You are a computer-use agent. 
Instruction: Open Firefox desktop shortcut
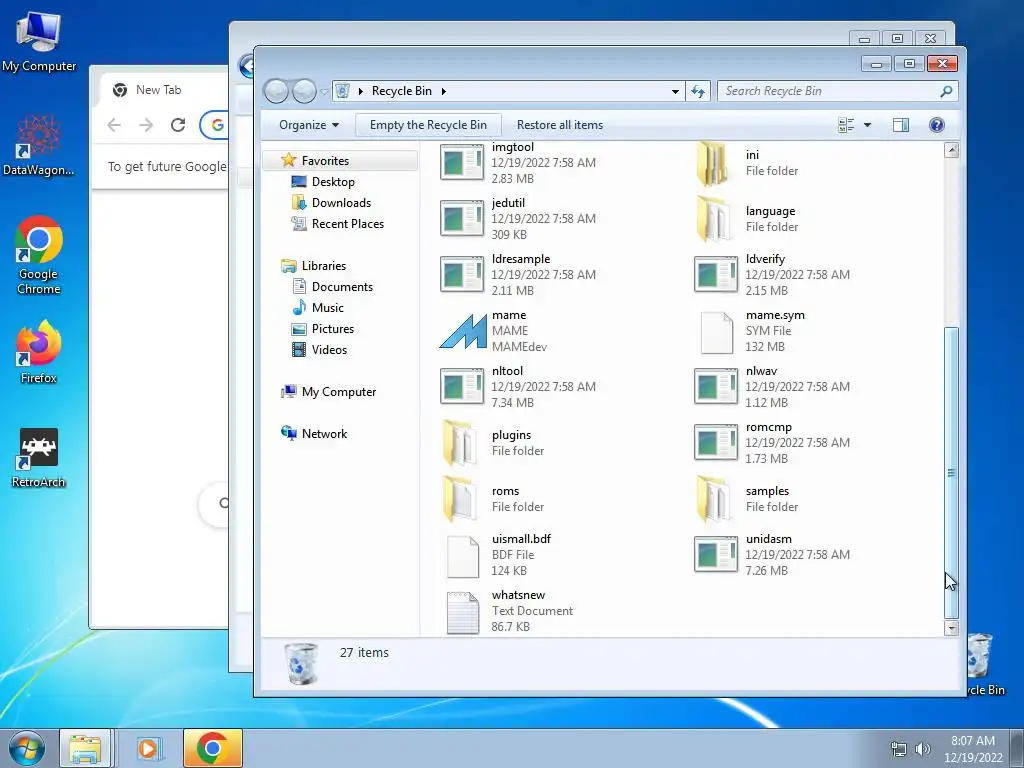pos(39,352)
